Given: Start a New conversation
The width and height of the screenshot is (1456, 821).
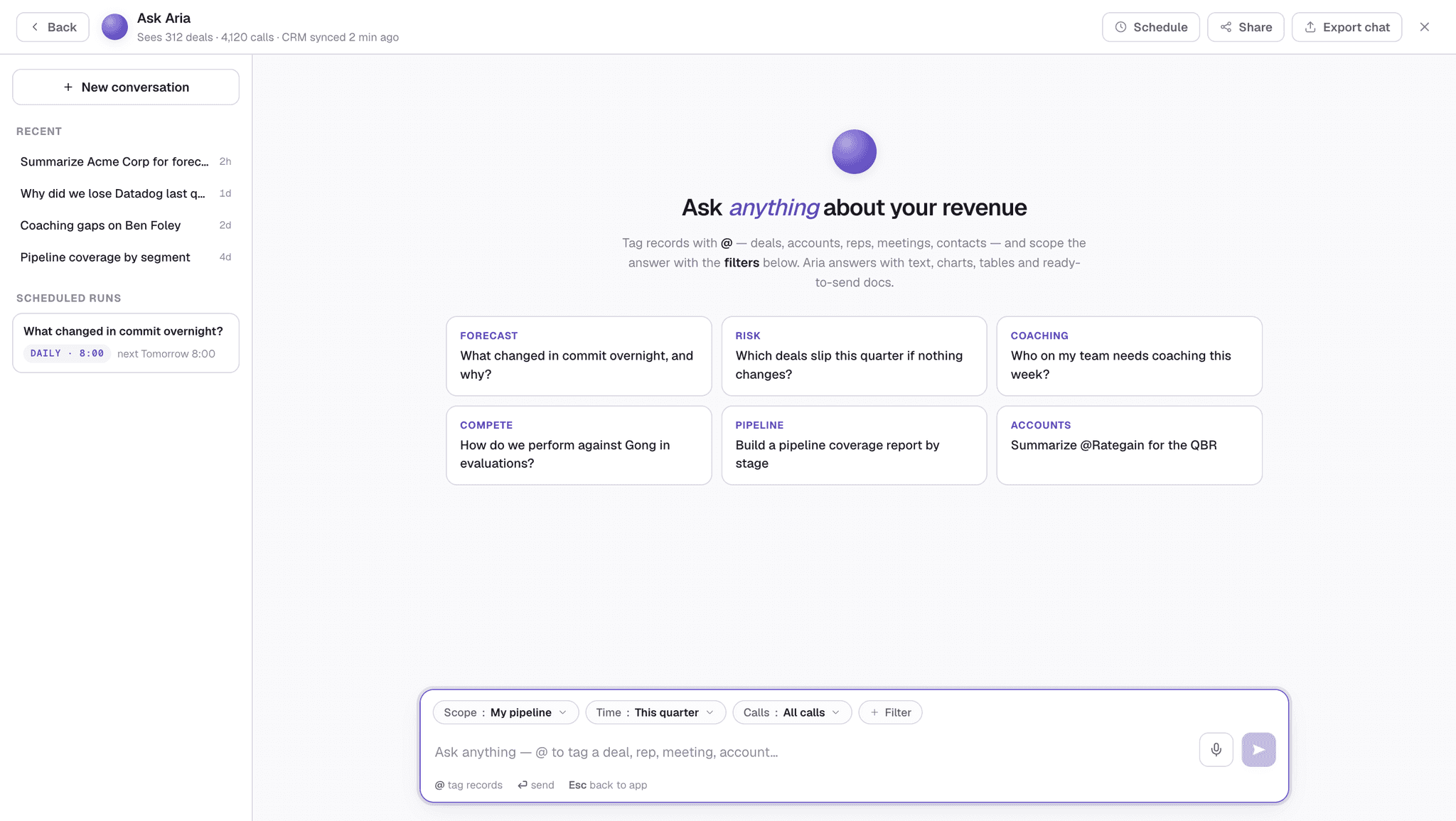Looking at the screenshot, I should point(126,87).
